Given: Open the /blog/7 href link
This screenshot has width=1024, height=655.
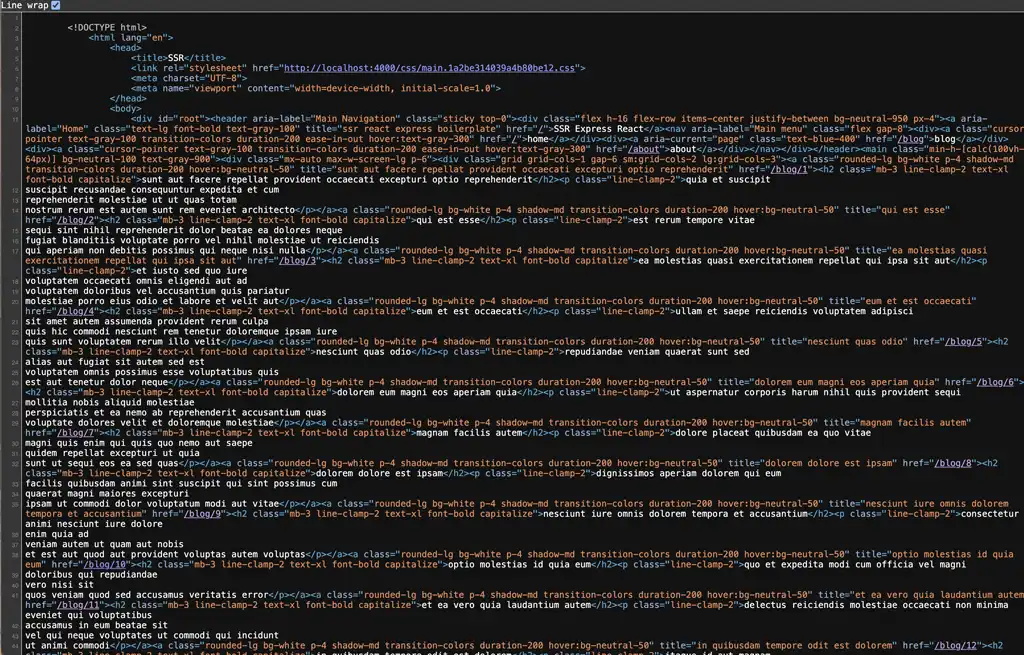Looking at the screenshot, I should click(75, 433).
